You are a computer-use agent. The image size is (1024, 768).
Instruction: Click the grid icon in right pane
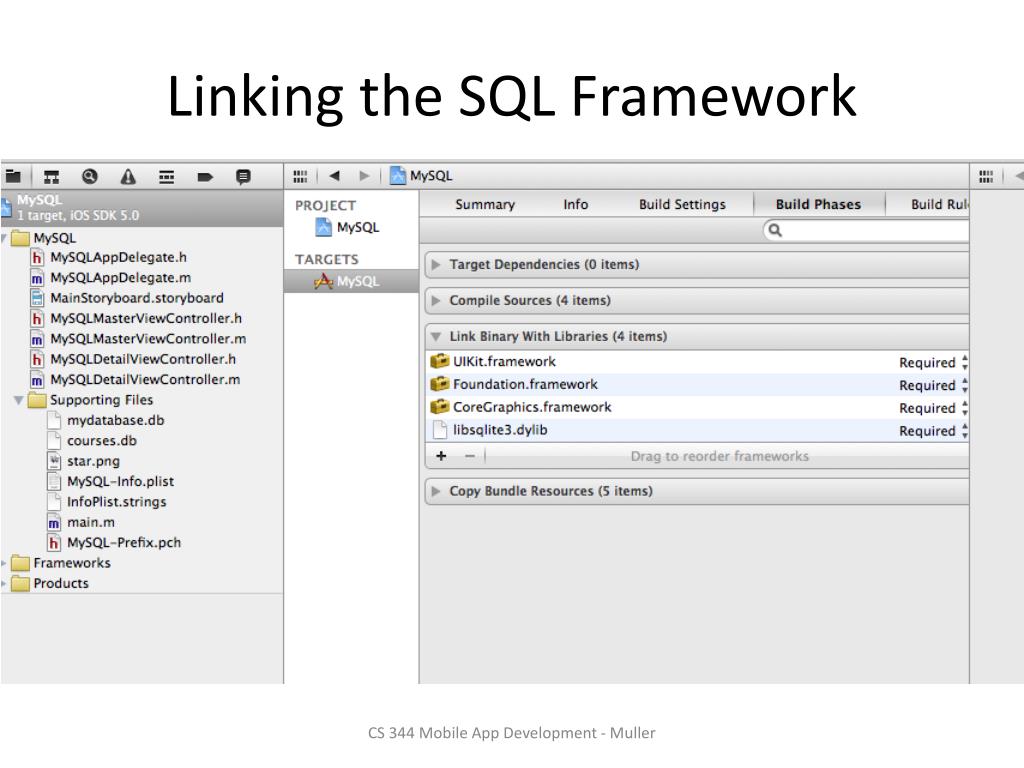(x=986, y=176)
